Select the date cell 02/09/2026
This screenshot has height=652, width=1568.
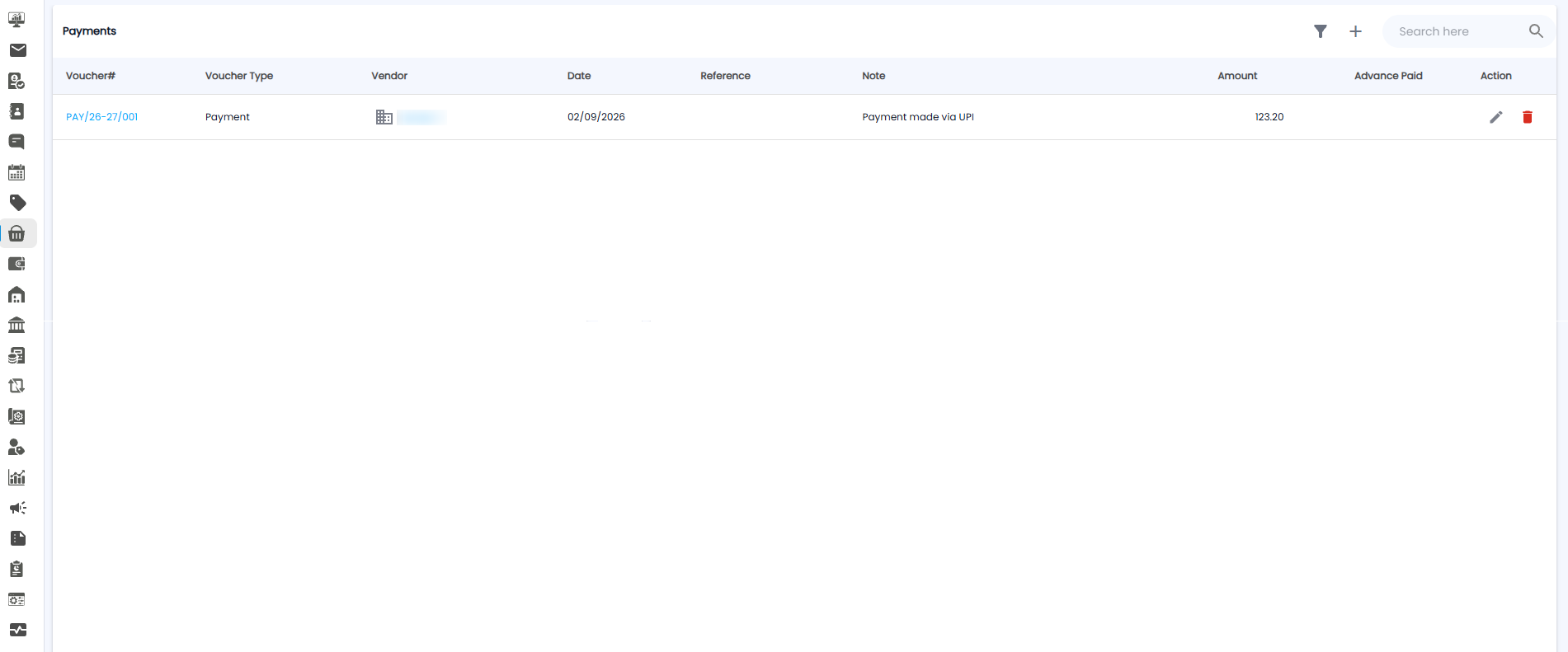(596, 117)
